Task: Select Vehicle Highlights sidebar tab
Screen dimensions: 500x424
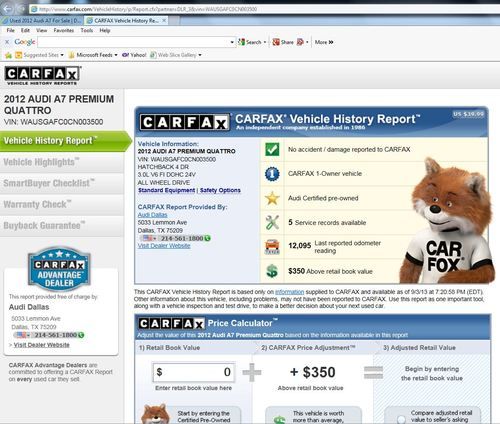Action: (x=62, y=162)
